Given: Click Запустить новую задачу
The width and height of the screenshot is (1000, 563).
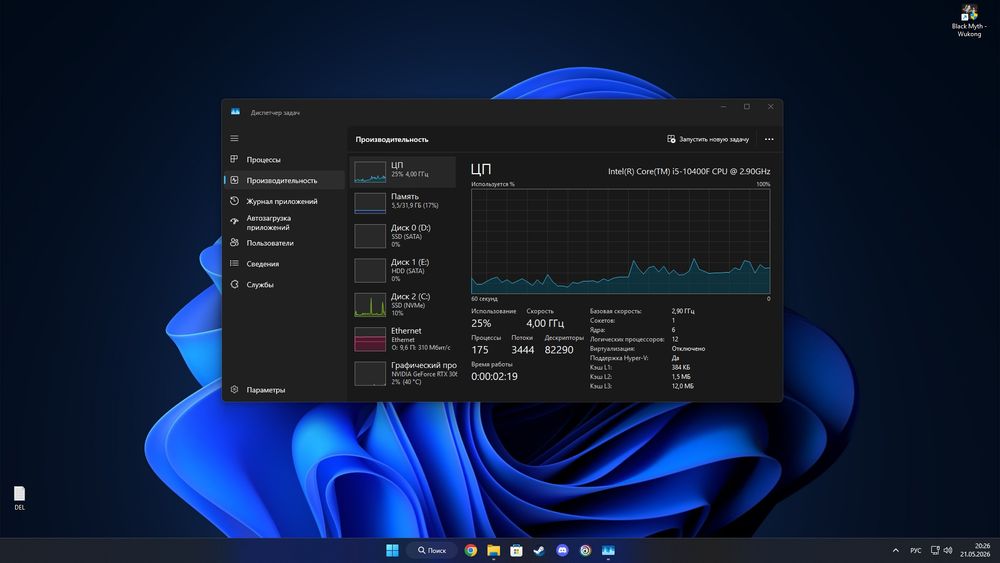Looking at the screenshot, I should tap(708, 139).
